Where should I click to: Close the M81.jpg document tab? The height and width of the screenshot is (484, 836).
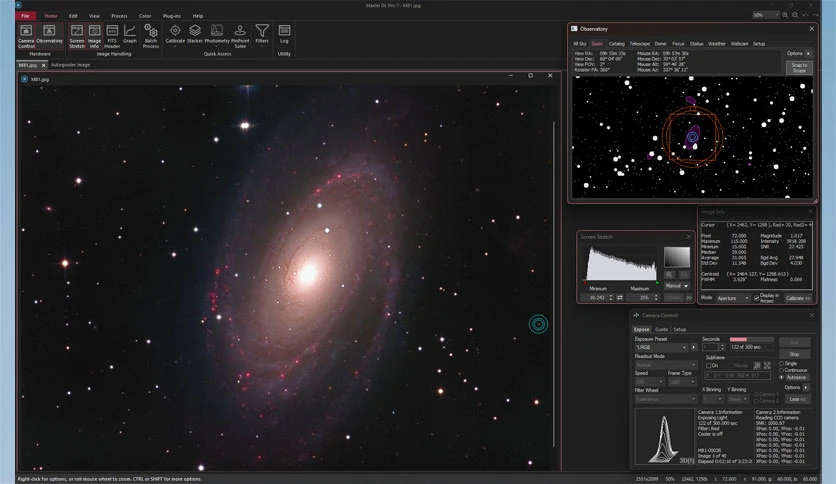[x=44, y=65]
